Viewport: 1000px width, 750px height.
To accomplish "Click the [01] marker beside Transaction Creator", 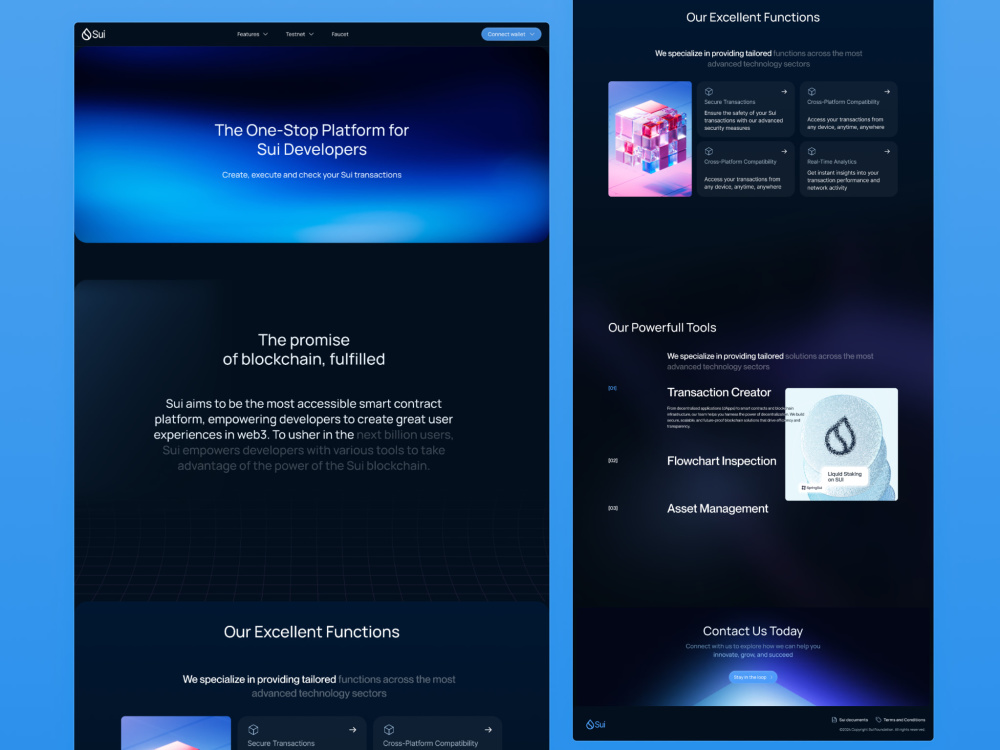I will (612, 388).
